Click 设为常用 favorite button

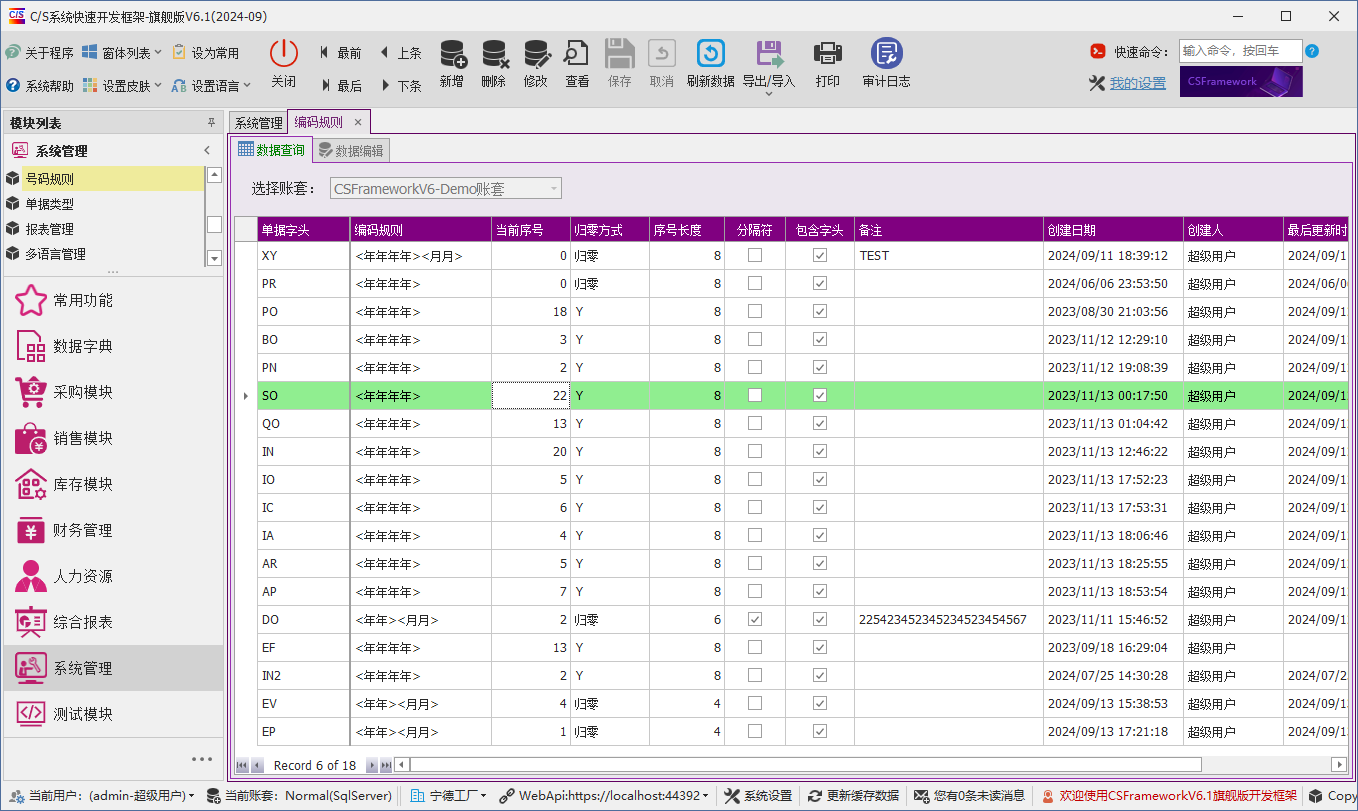206,53
